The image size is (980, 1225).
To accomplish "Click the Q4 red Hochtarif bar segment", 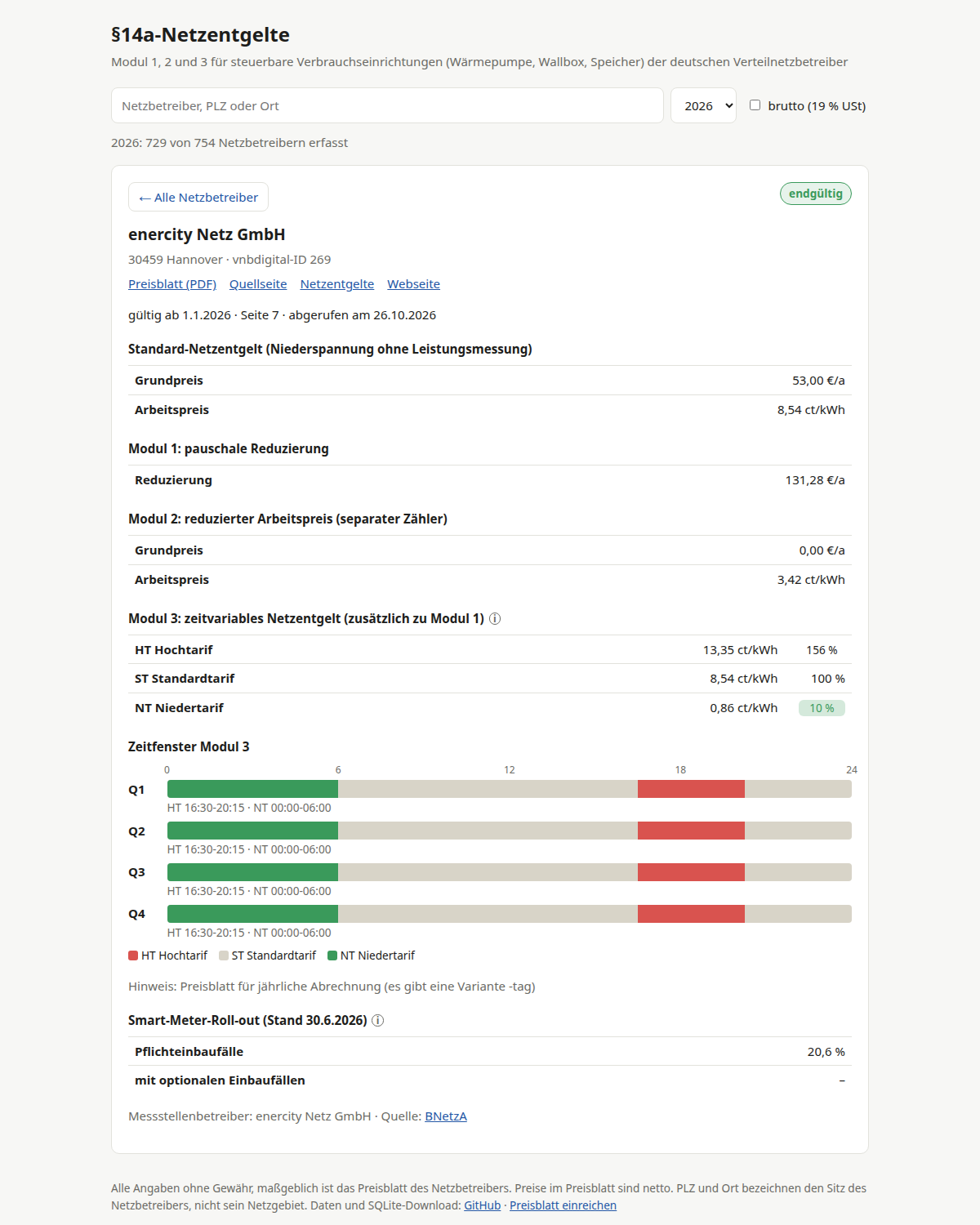I will tap(691, 914).
